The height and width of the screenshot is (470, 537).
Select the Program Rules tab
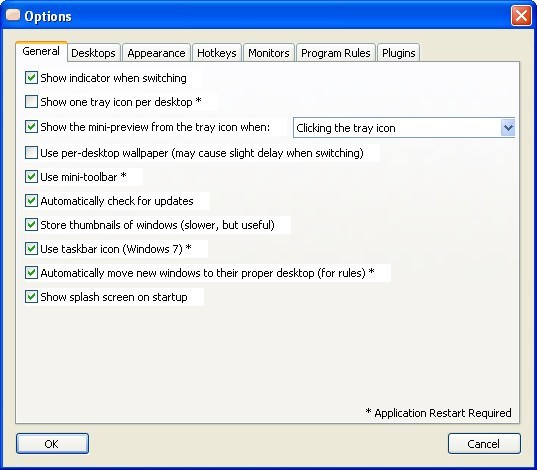tap(336, 53)
